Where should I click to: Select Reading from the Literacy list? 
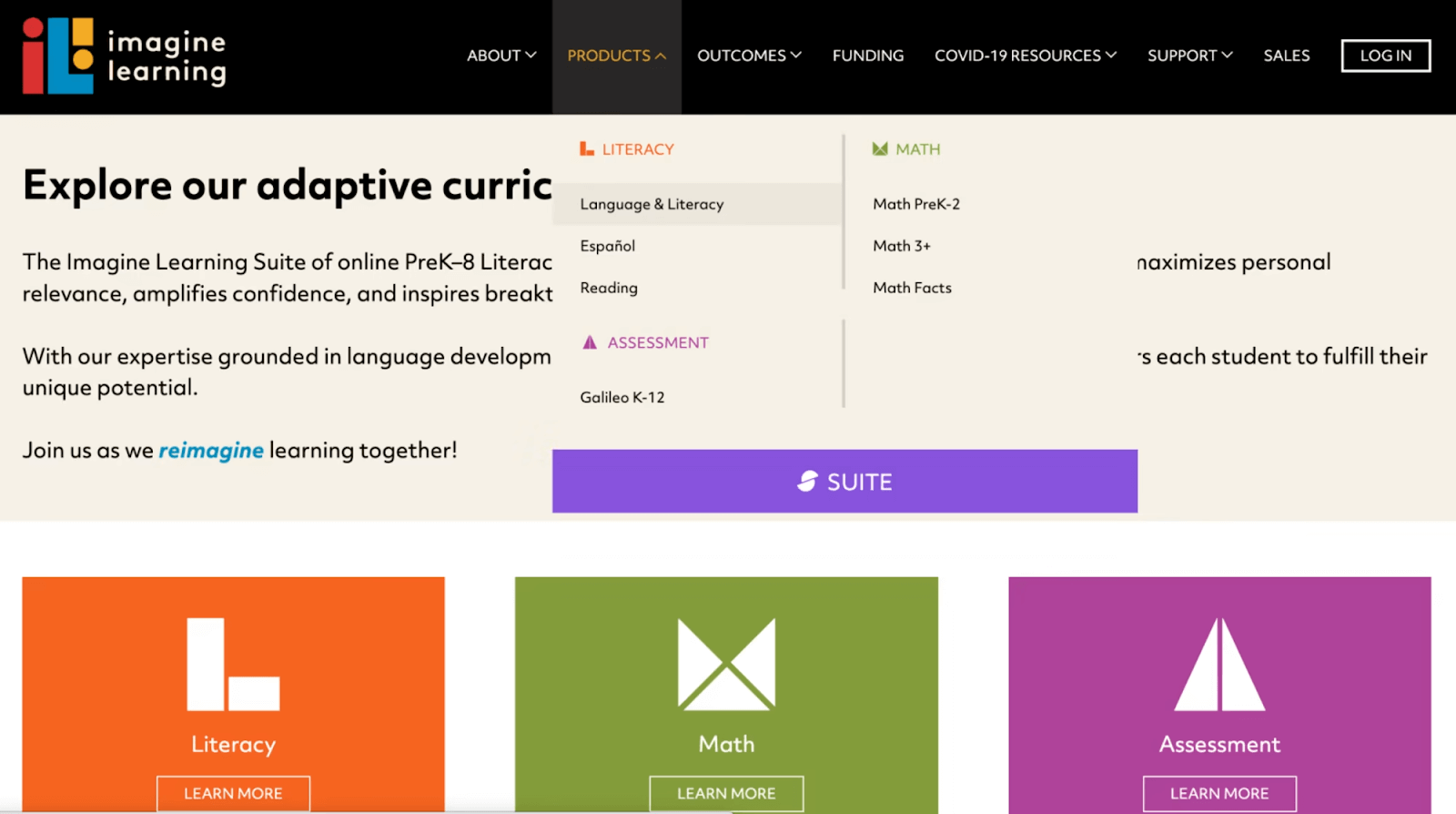click(x=609, y=288)
